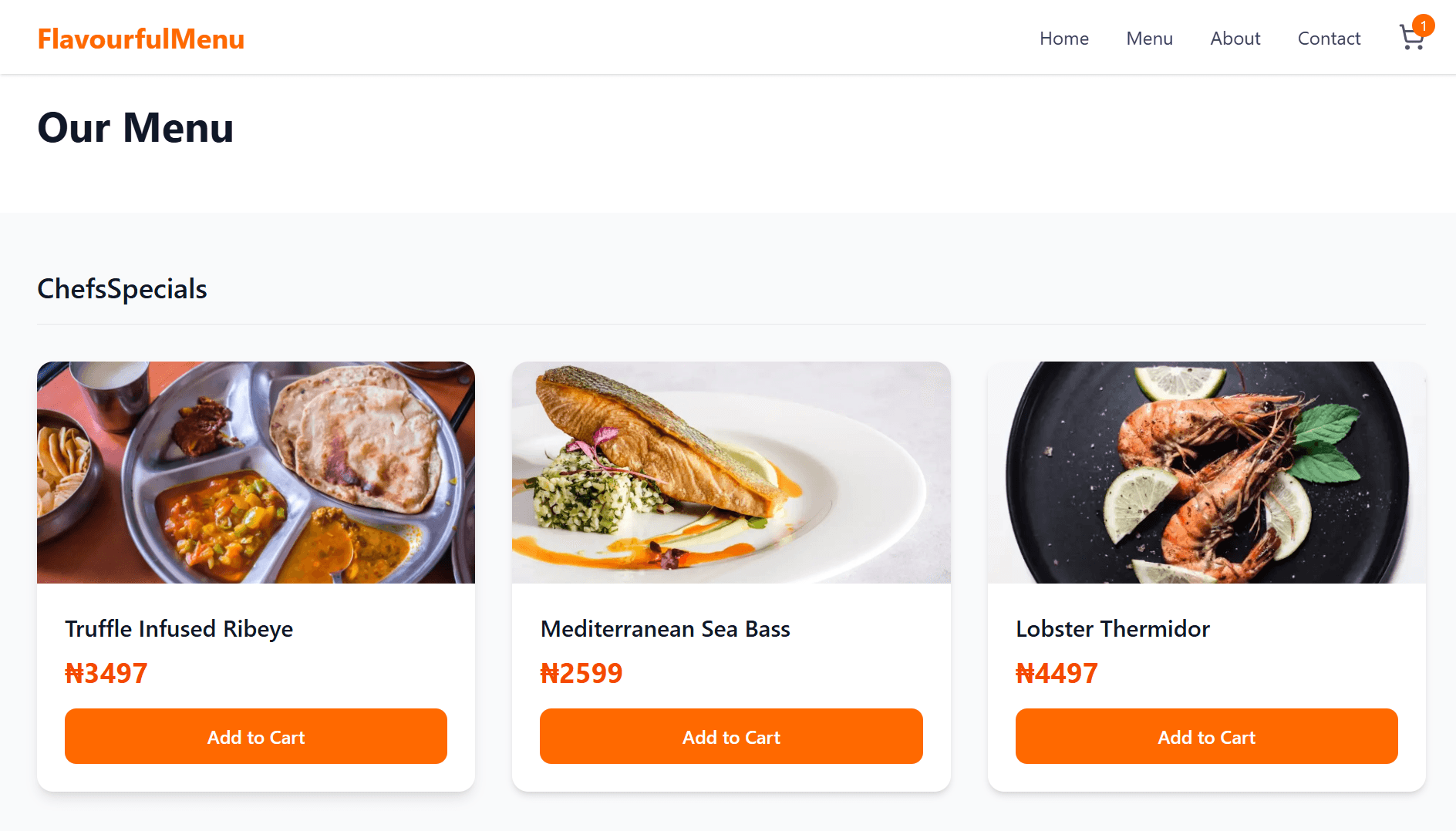The image size is (1456, 831).
Task: Add Truffle Infused Ribeye to cart
Action: 256,736
